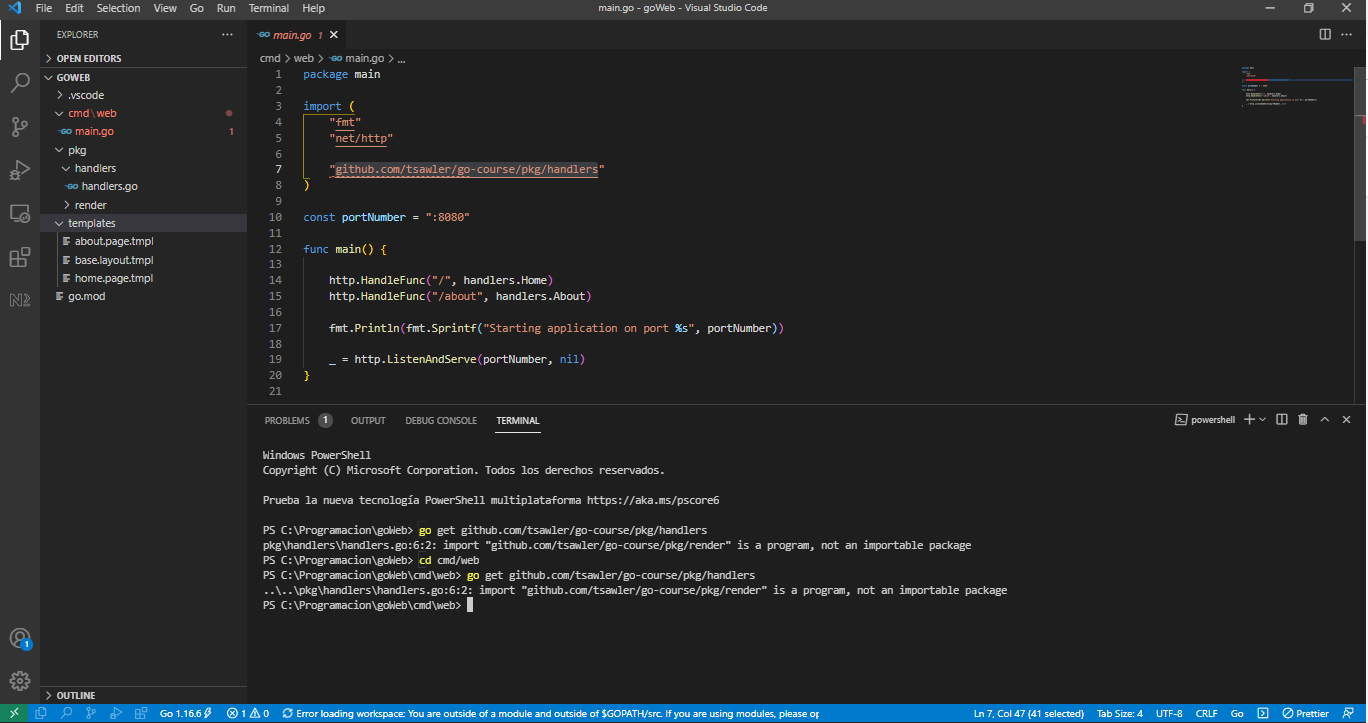
Task: Open the Selection menu
Action: pos(118,8)
